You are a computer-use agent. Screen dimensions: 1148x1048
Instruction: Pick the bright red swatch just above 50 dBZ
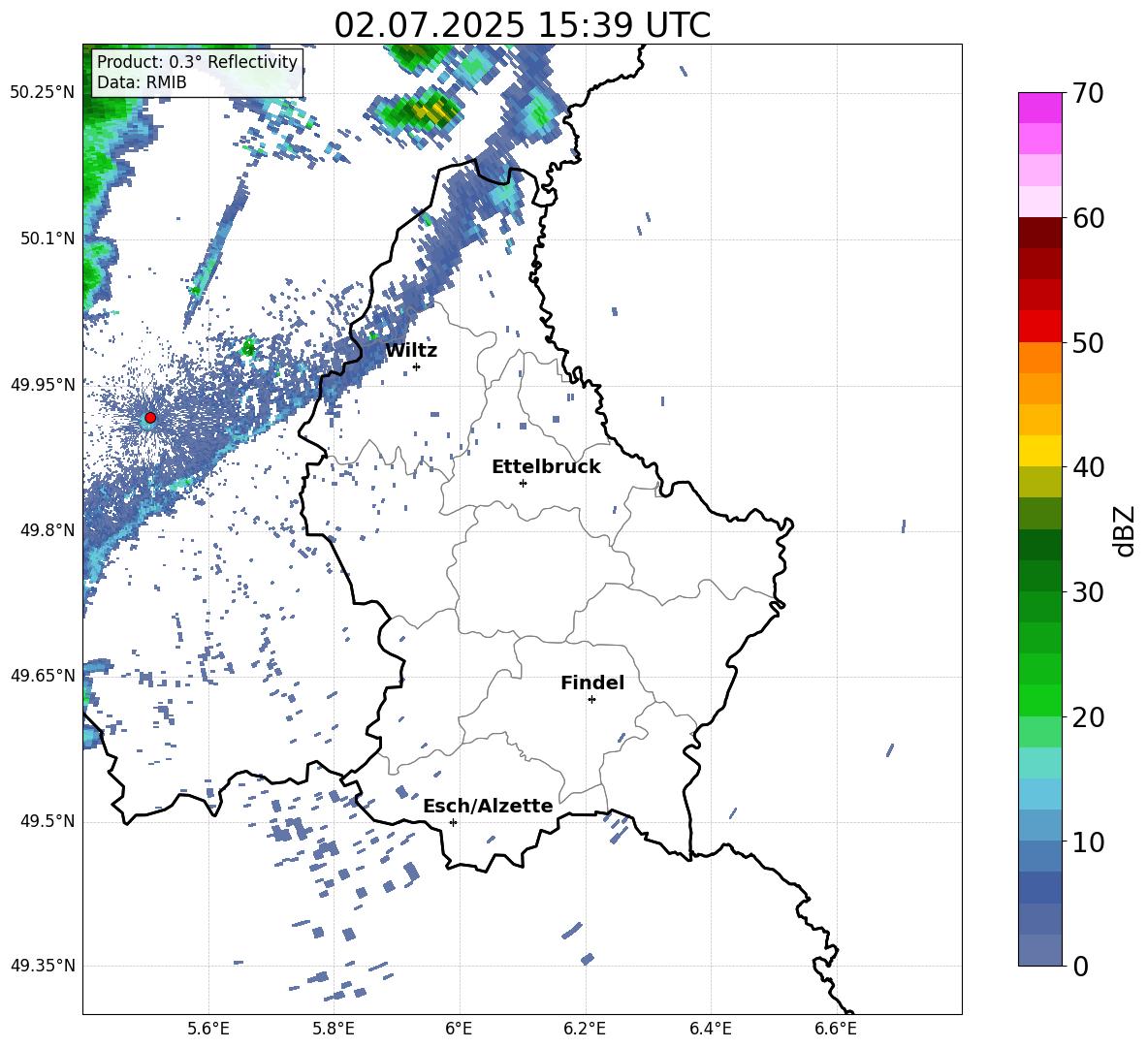coord(1039,327)
